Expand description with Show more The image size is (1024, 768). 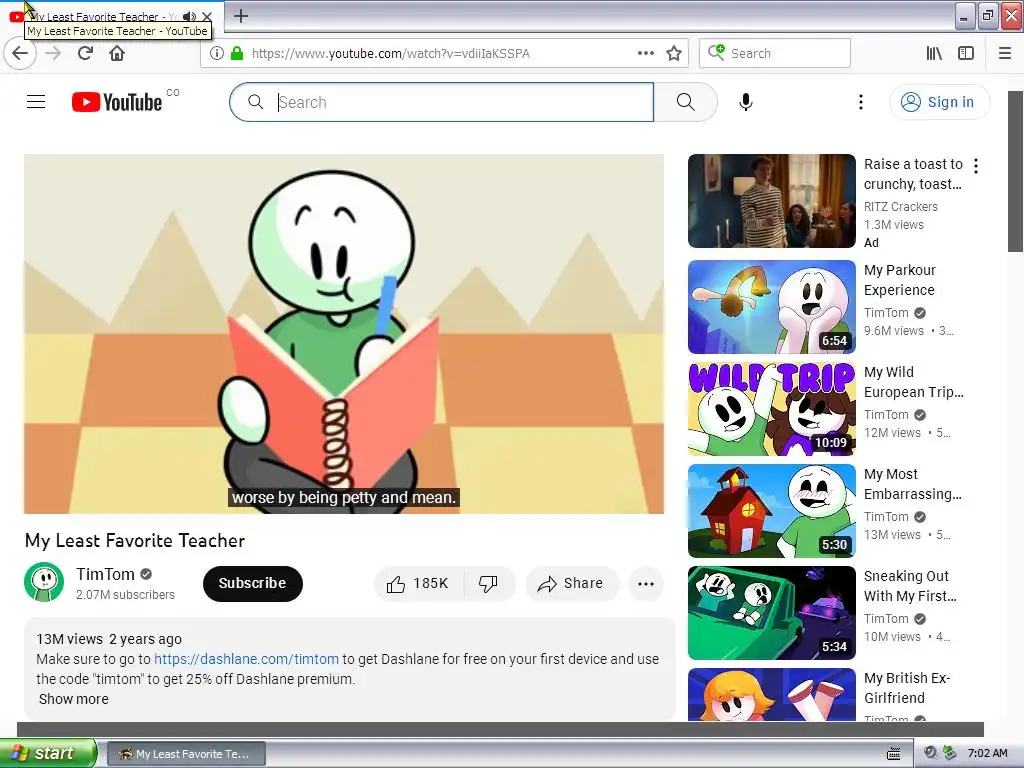(x=74, y=699)
